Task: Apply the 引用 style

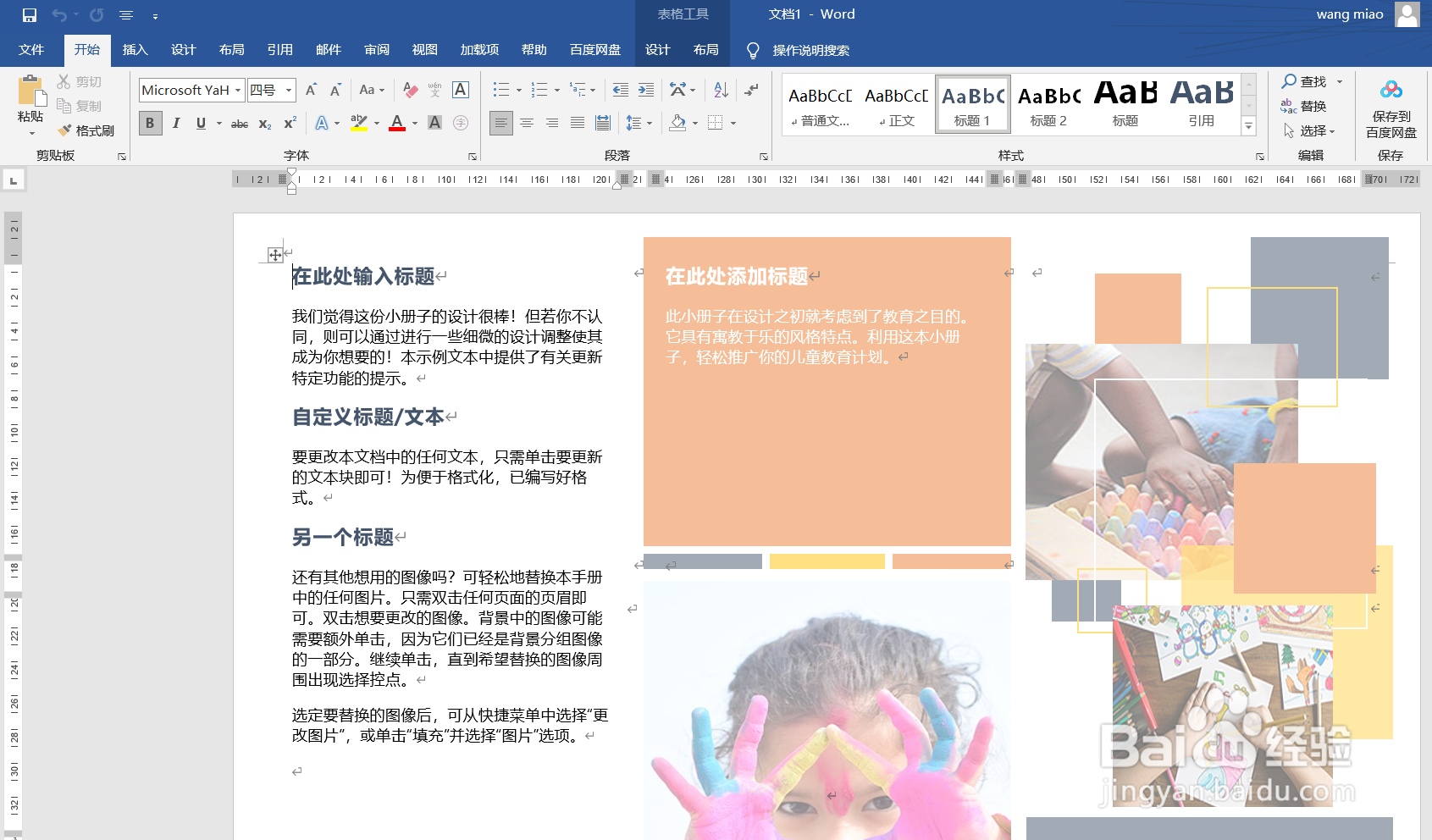Action: click(x=1202, y=104)
